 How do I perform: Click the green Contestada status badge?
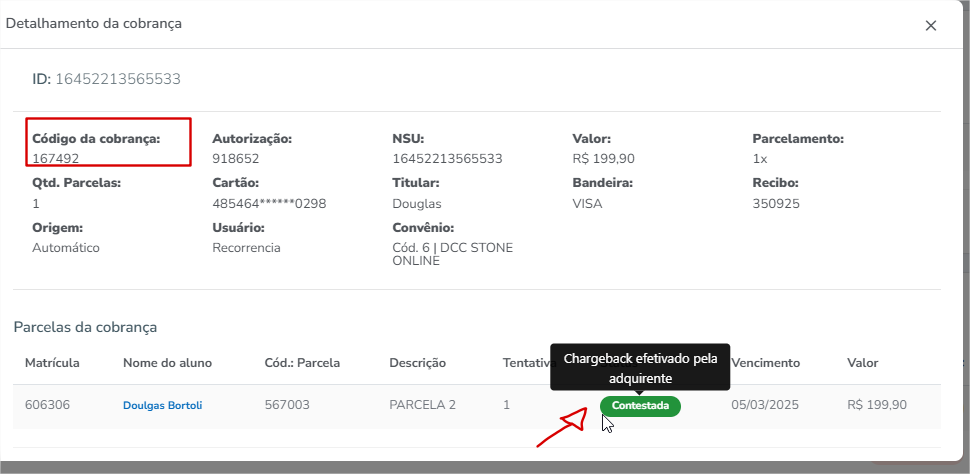[x=640, y=406]
